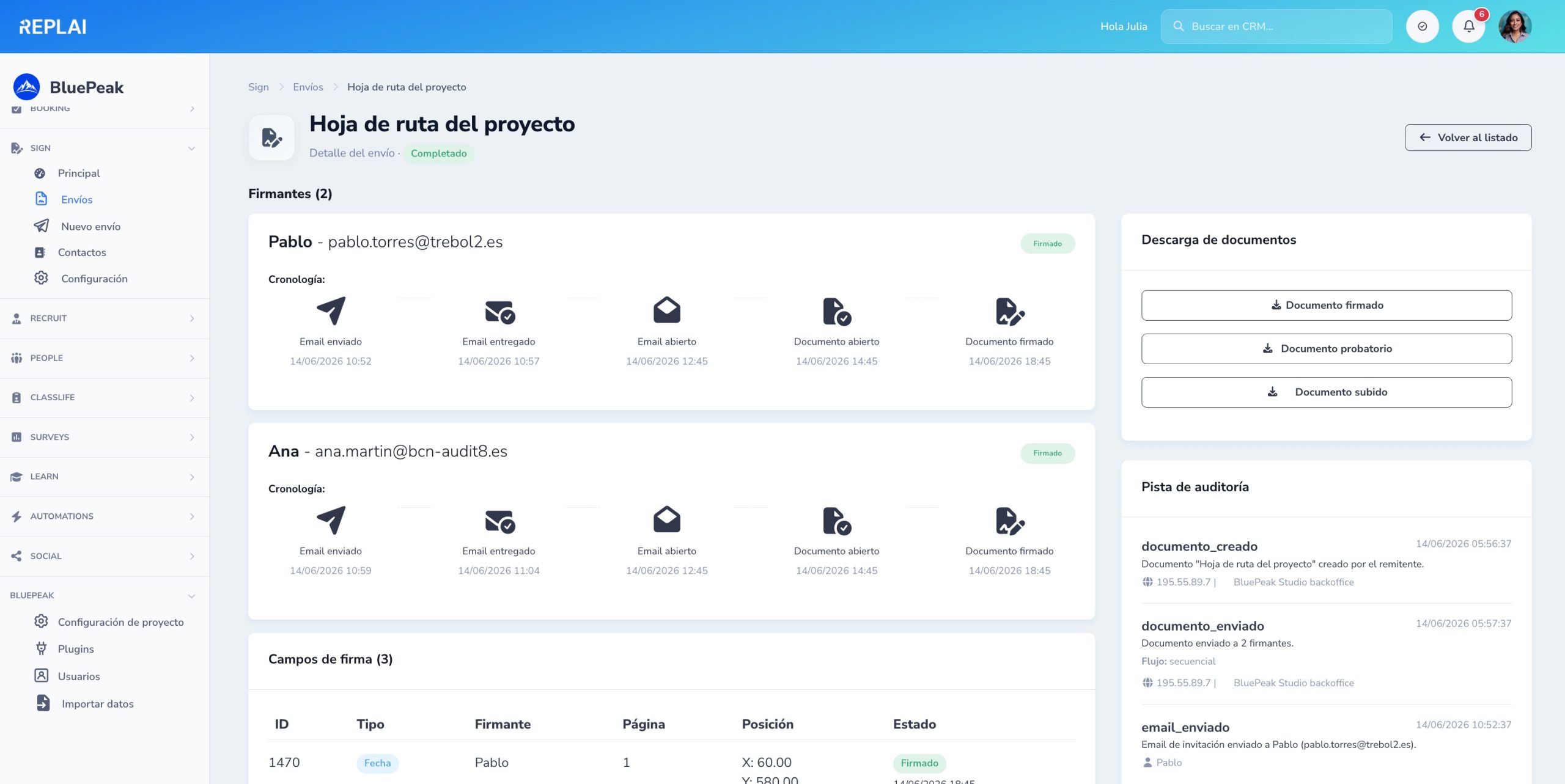Click the Configuración de proyecto gear icon
Image resolution: width=1565 pixels, height=784 pixels.
[41, 621]
